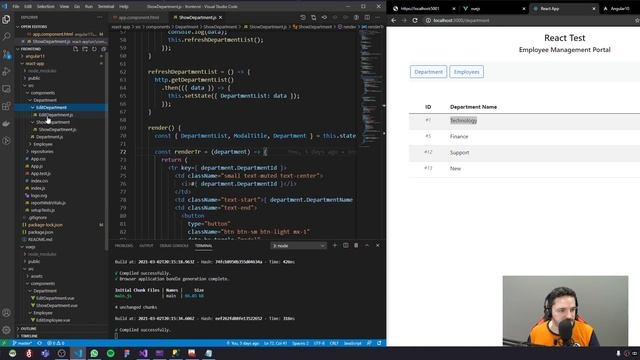Open Visual Studio purple icon in taskbar
Viewport: 640px width, 360px height.
coord(143,353)
